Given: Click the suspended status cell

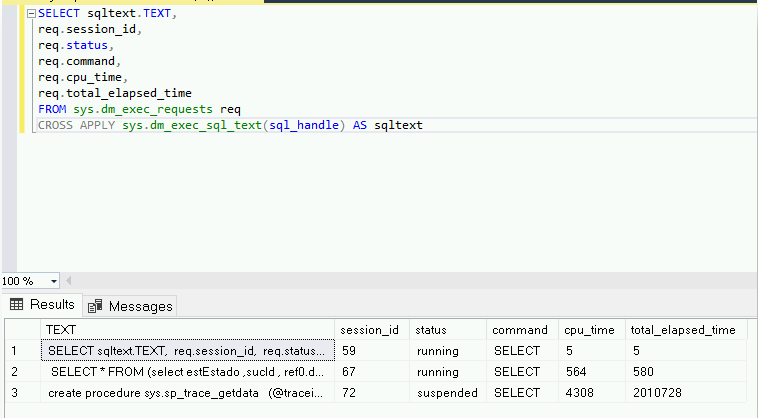Looking at the screenshot, I should tap(448, 393).
